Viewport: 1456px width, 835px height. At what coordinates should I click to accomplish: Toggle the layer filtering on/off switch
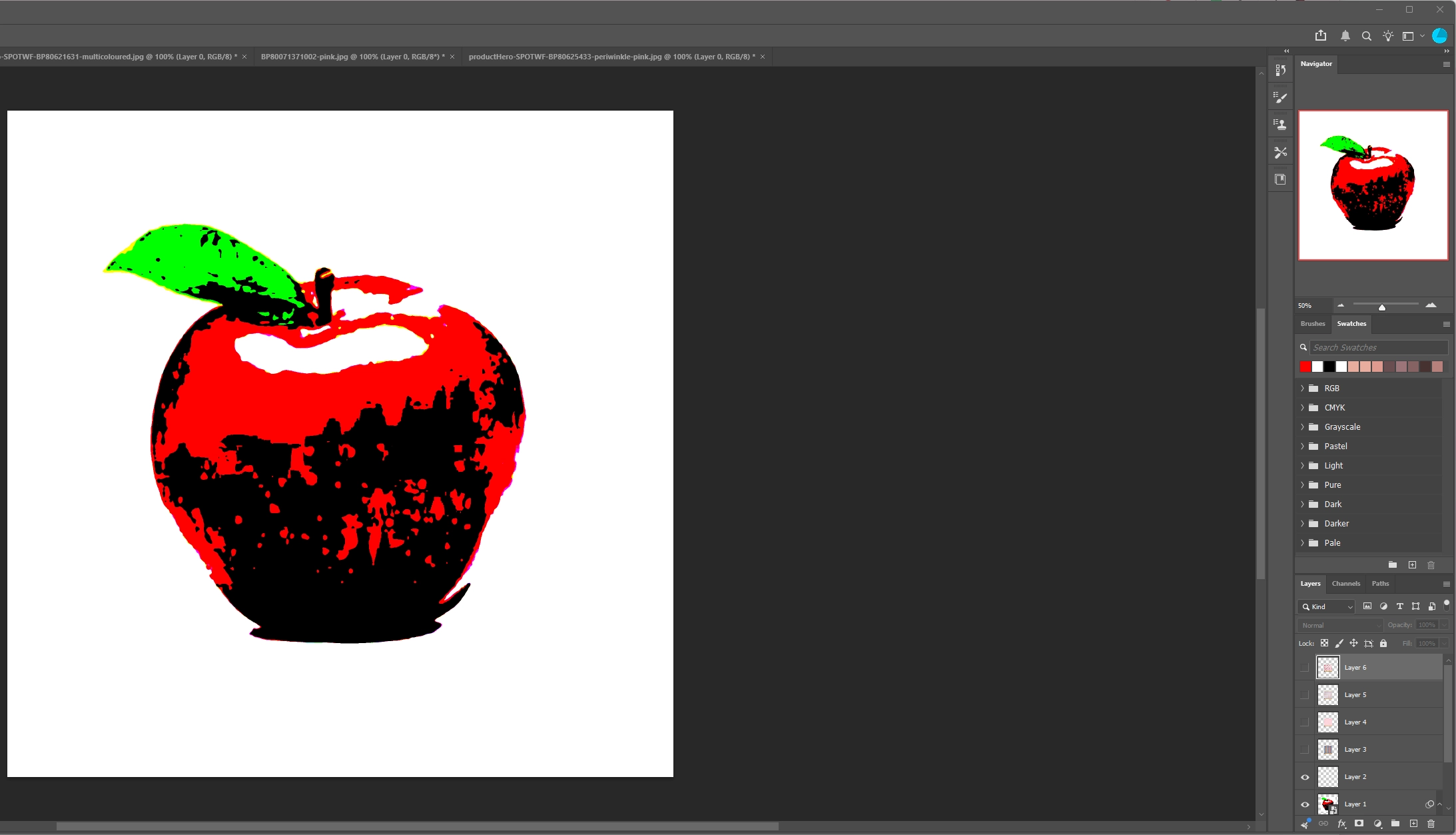point(1447,605)
